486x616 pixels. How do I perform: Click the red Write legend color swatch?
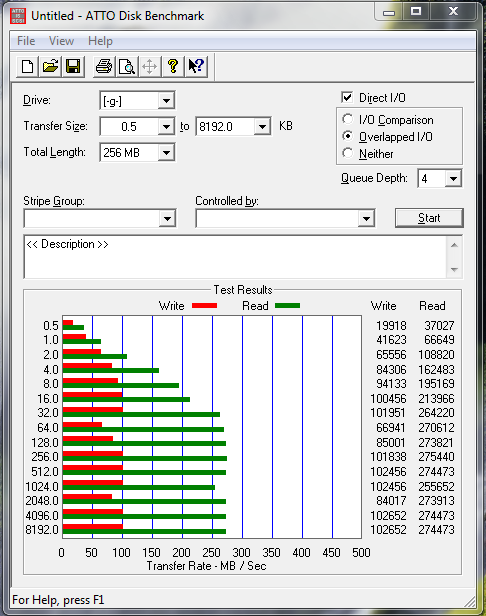pyautogui.click(x=204, y=306)
